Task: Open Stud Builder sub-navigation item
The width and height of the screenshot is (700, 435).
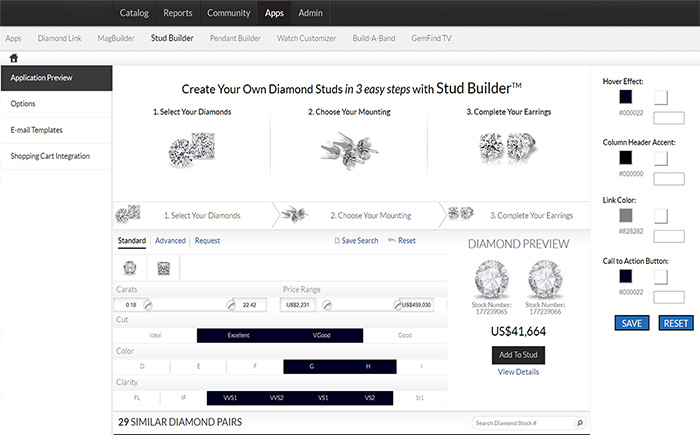Action: 172,38
